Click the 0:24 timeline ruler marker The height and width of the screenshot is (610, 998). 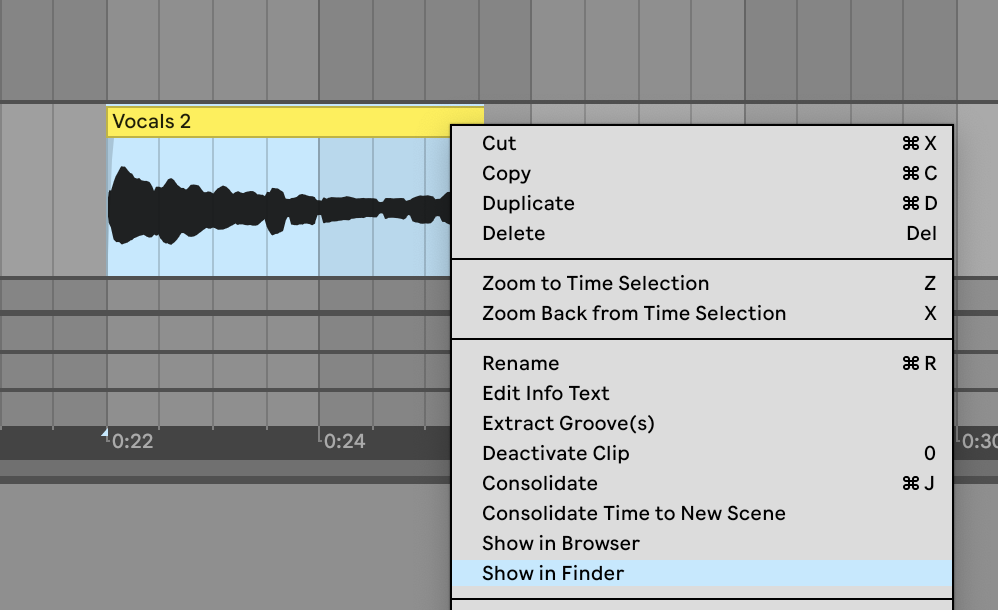(x=344, y=441)
